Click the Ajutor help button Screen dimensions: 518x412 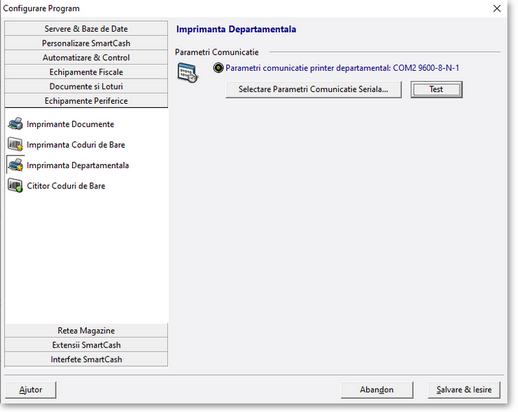coord(31,390)
